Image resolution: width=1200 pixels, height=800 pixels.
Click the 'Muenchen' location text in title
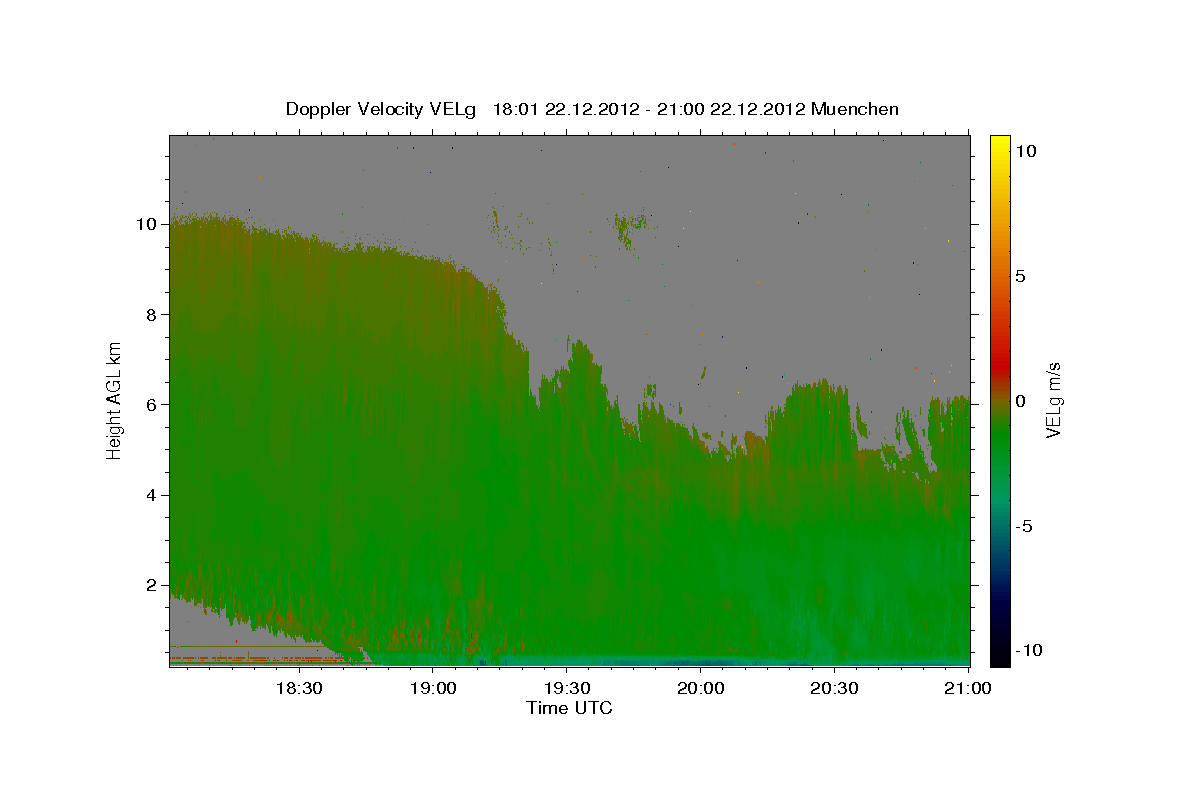click(x=855, y=109)
